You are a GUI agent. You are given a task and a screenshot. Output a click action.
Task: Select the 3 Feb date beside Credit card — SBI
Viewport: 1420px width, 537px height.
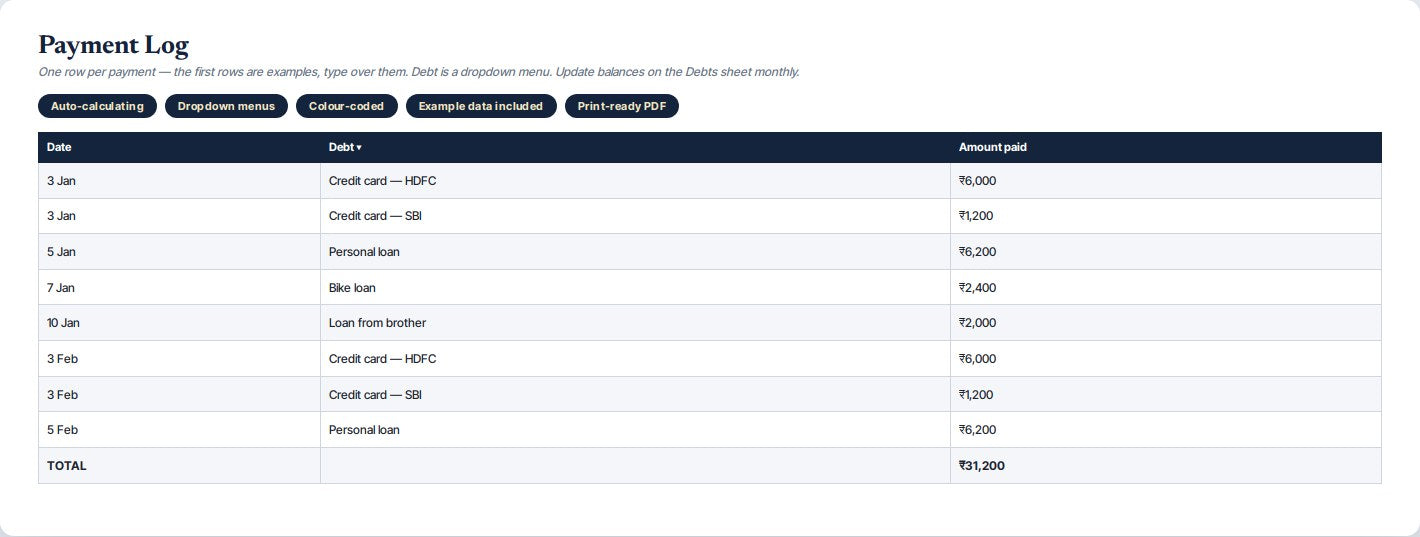pos(179,395)
